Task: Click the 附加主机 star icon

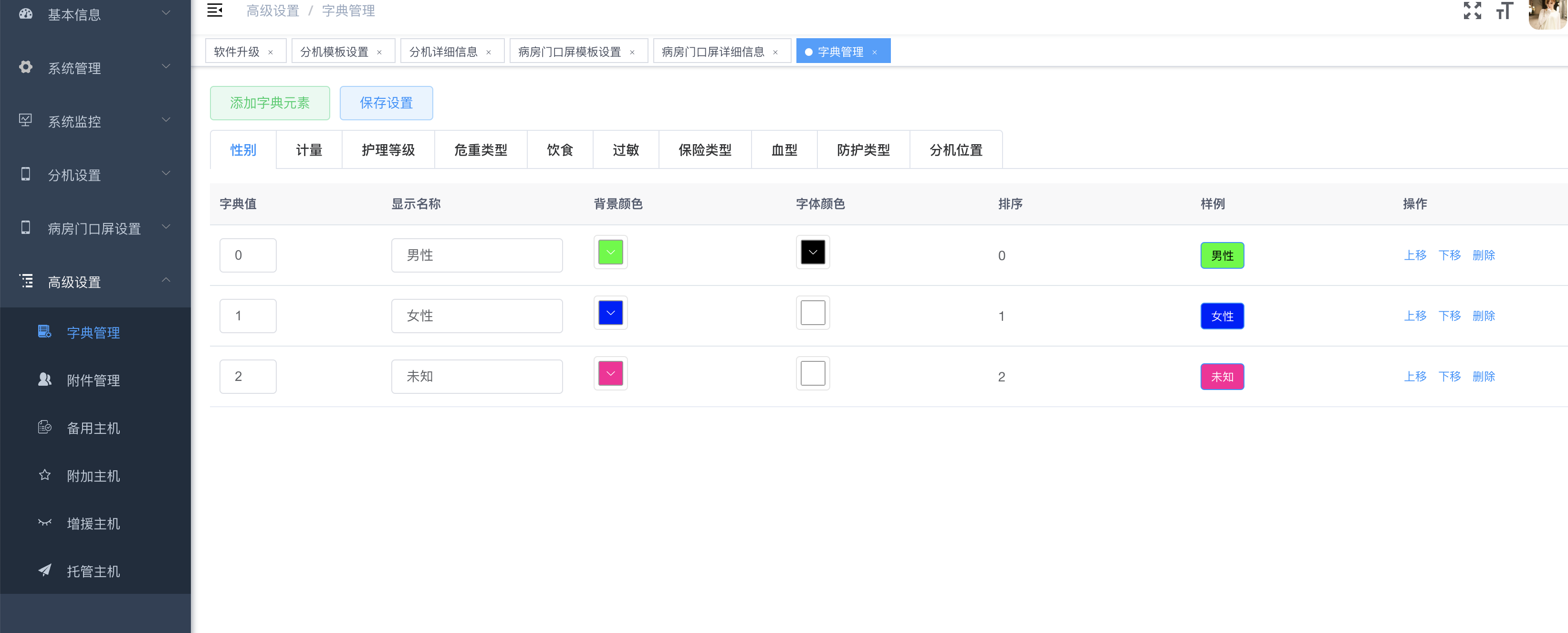Action: 44,475
